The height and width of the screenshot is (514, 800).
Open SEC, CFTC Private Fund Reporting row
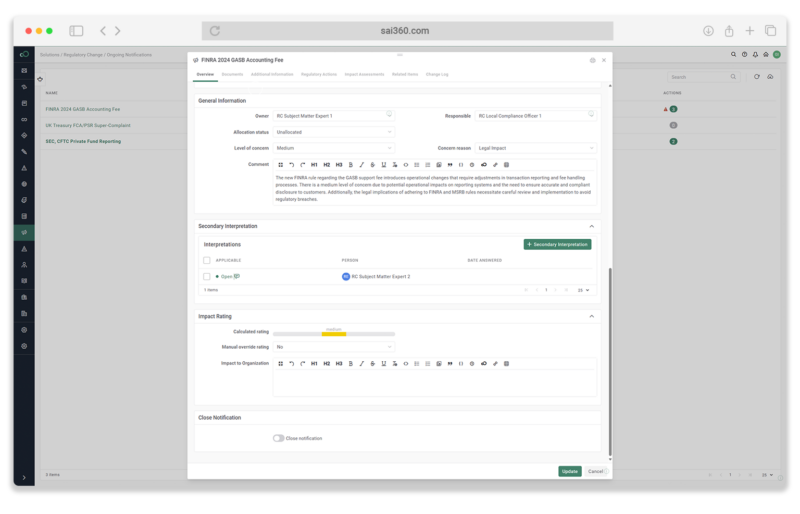click(83, 141)
